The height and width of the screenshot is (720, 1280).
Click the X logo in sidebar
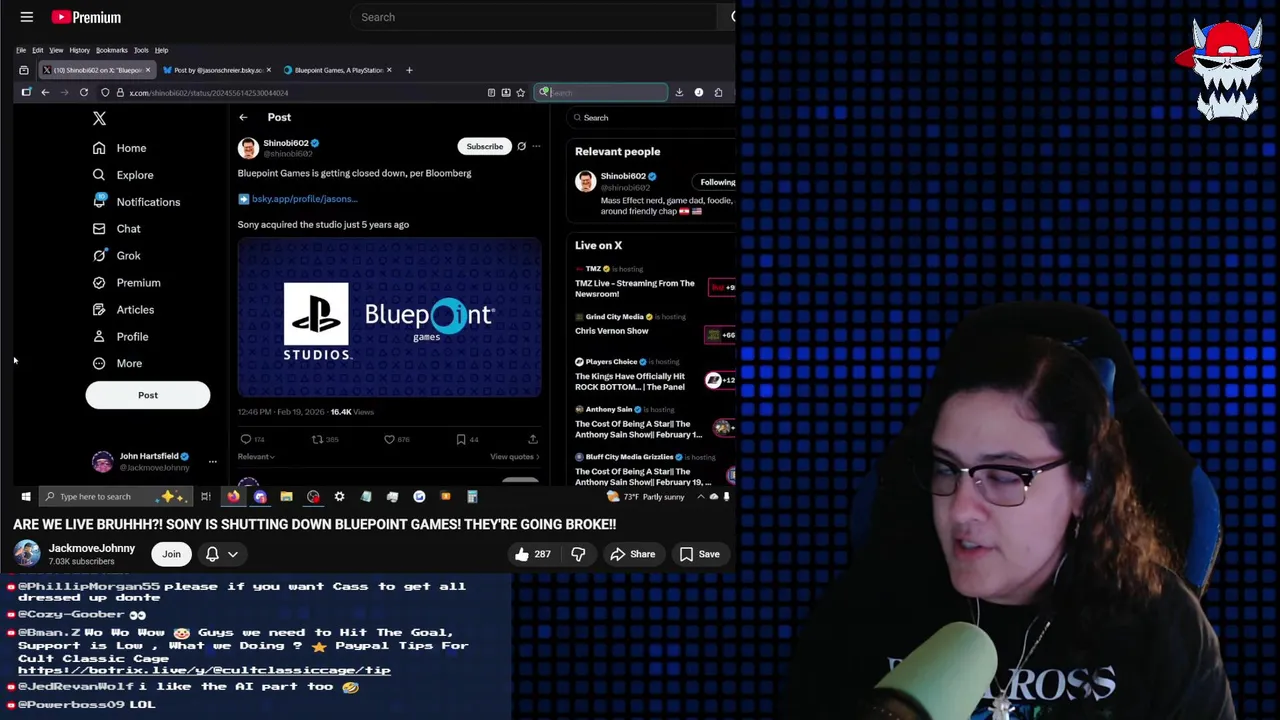pos(99,118)
